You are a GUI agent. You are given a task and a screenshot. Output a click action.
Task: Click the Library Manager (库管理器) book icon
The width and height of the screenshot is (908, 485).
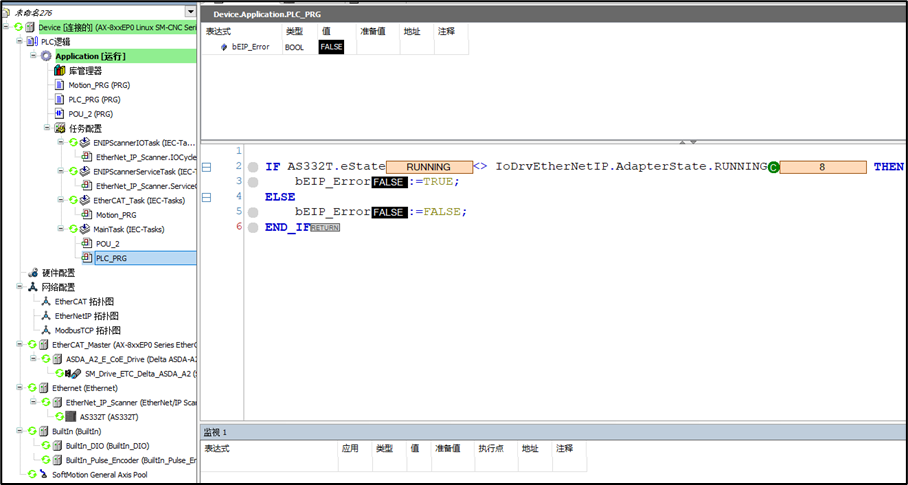point(59,71)
